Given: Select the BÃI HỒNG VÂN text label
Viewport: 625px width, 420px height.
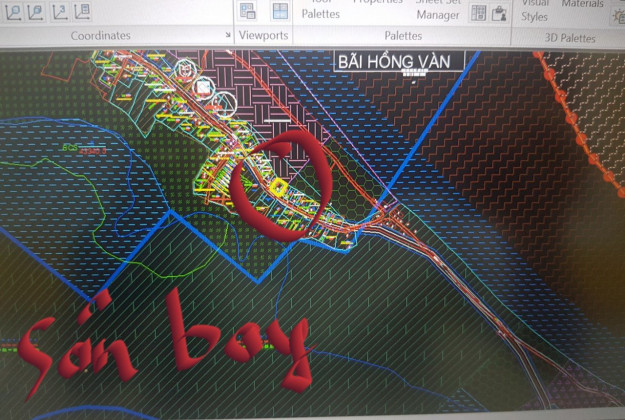Looking at the screenshot, I should [398, 61].
